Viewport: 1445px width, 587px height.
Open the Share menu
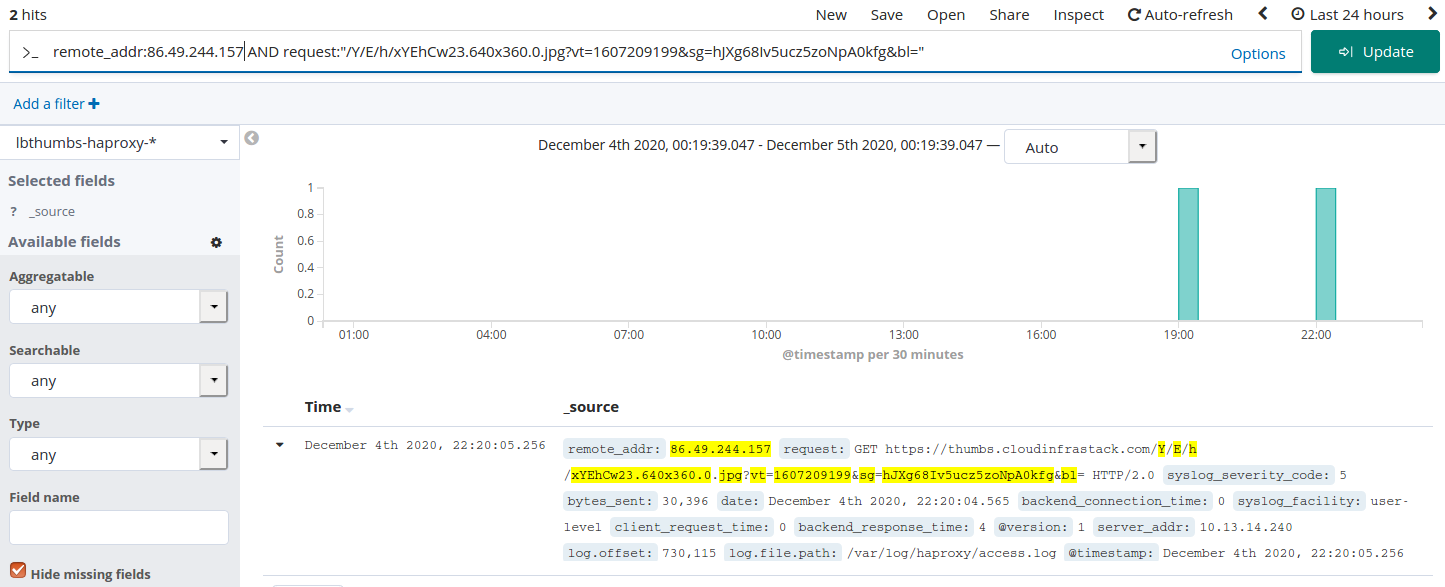(x=1008, y=14)
